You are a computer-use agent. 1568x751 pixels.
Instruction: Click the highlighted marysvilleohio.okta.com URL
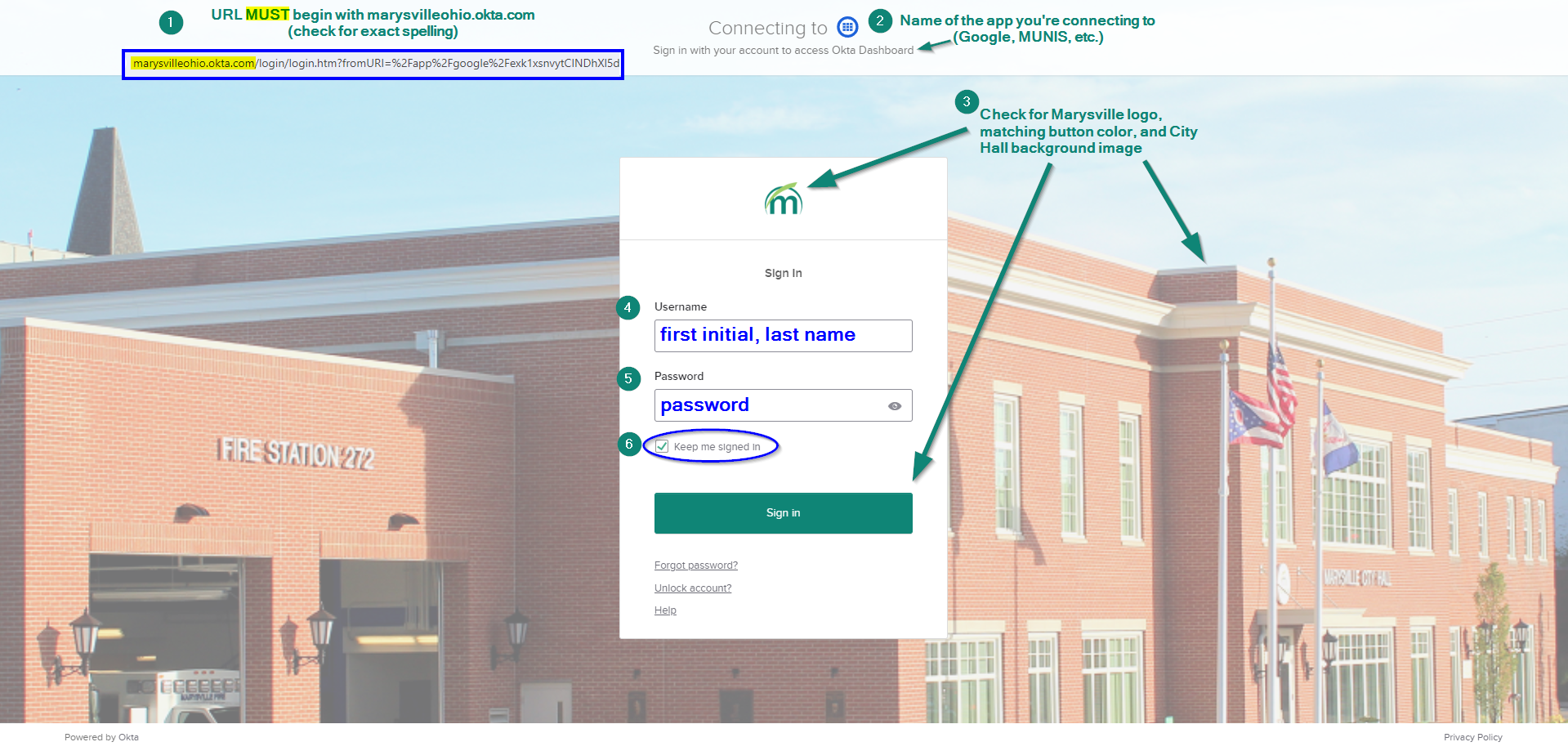194,64
